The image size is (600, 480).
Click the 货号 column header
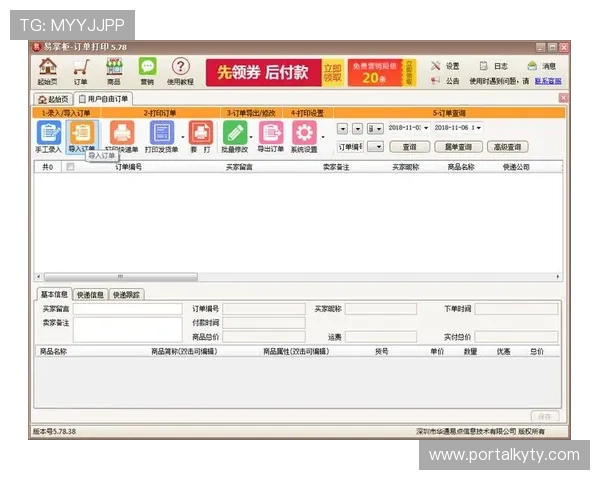tap(381, 351)
